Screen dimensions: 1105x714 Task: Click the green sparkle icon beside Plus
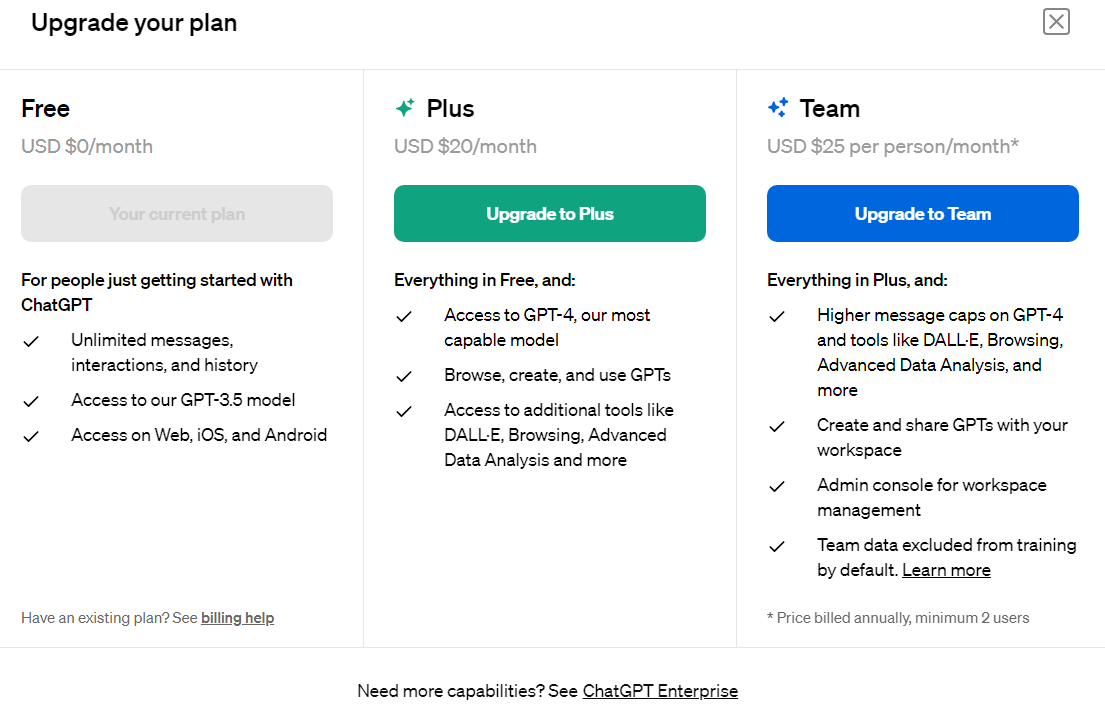(x=405, y=108)
